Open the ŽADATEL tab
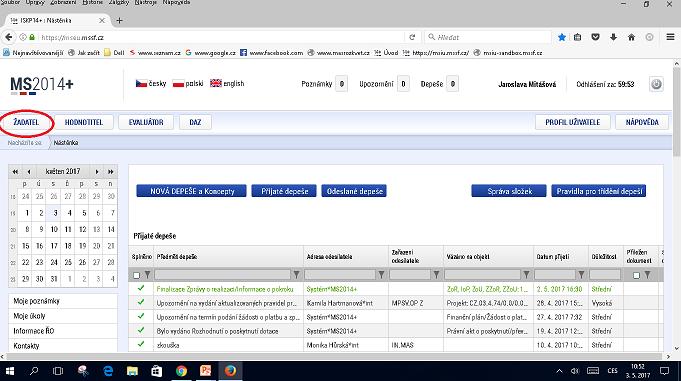Screen dimensions: 681x381 (26, 122)
